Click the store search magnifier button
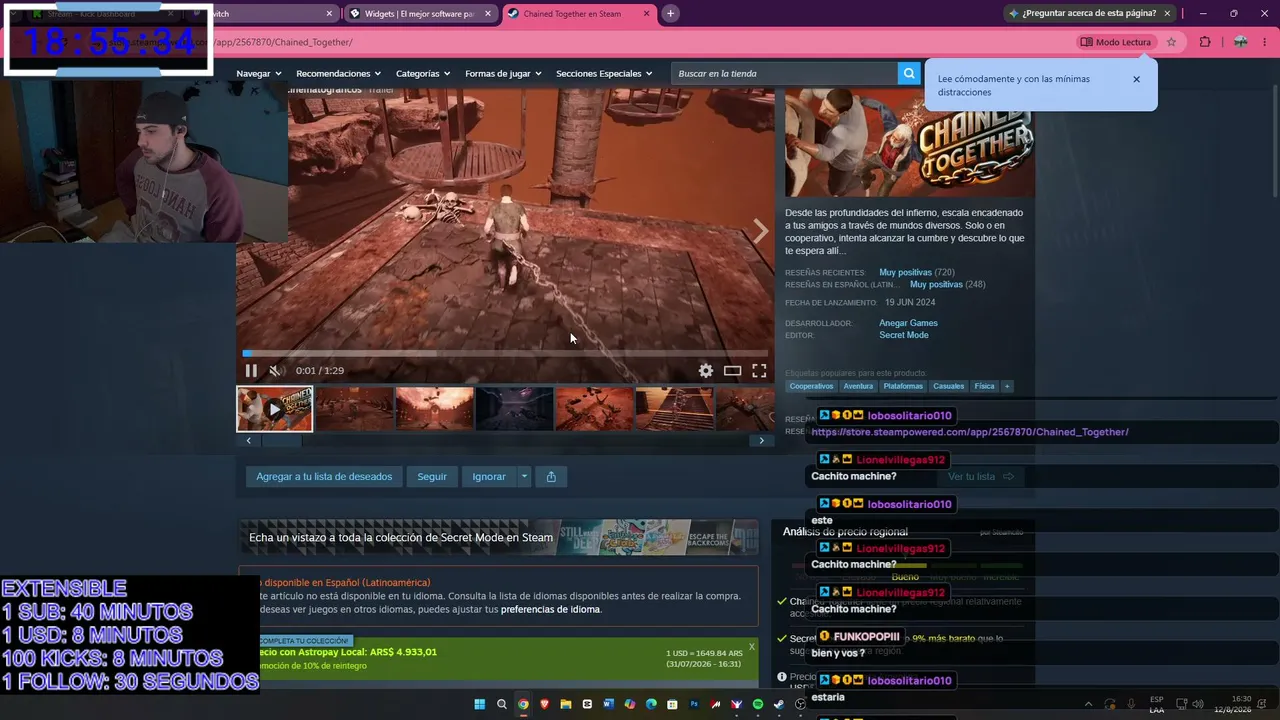The image size is (1280, 720). click(x=909, y=74)
